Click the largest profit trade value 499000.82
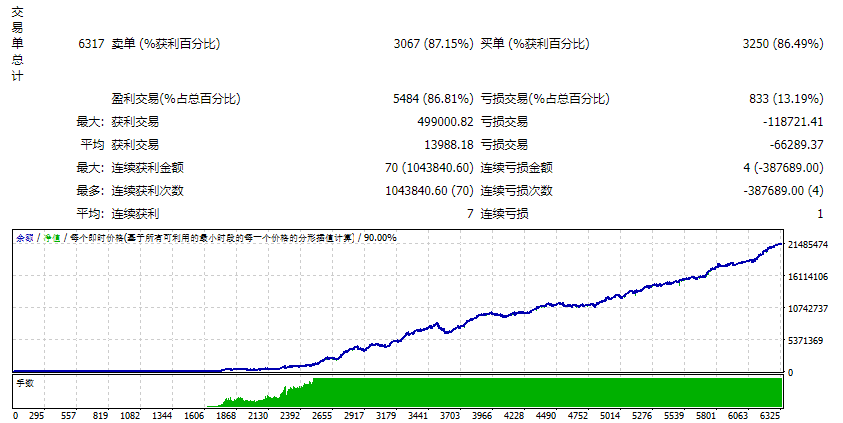This screenshot has height=423, width=843. coord(445,121)
